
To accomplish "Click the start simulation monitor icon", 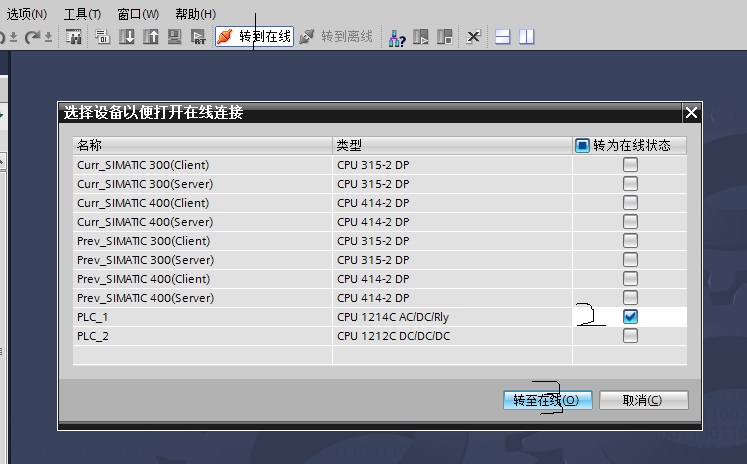I will point(174,37).
